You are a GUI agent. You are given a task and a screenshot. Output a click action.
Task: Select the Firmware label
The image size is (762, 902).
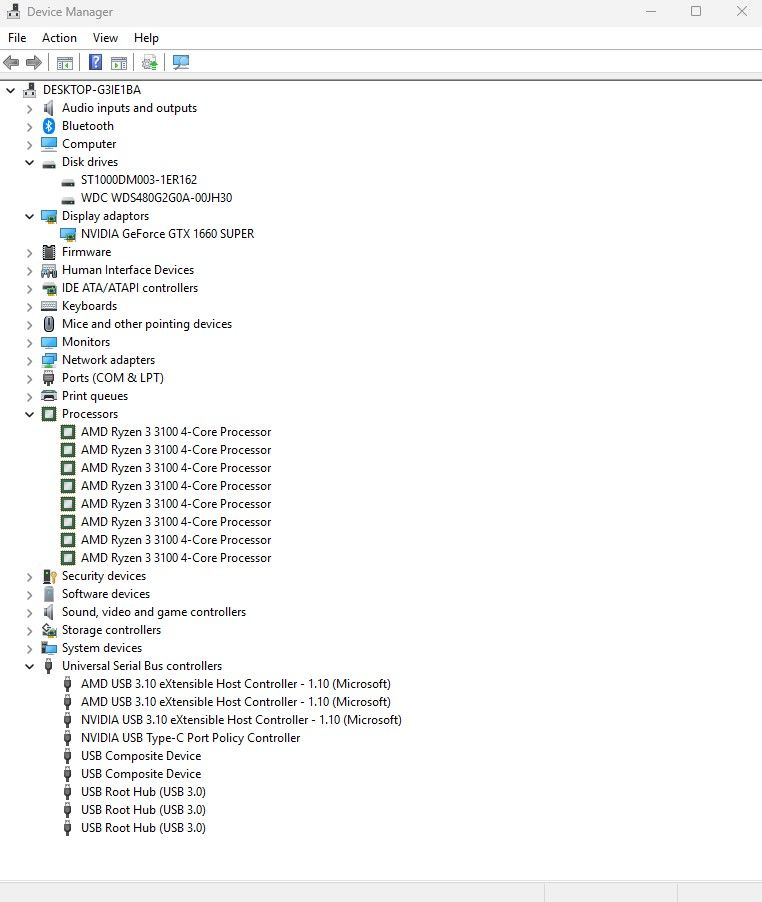[86, 252]
